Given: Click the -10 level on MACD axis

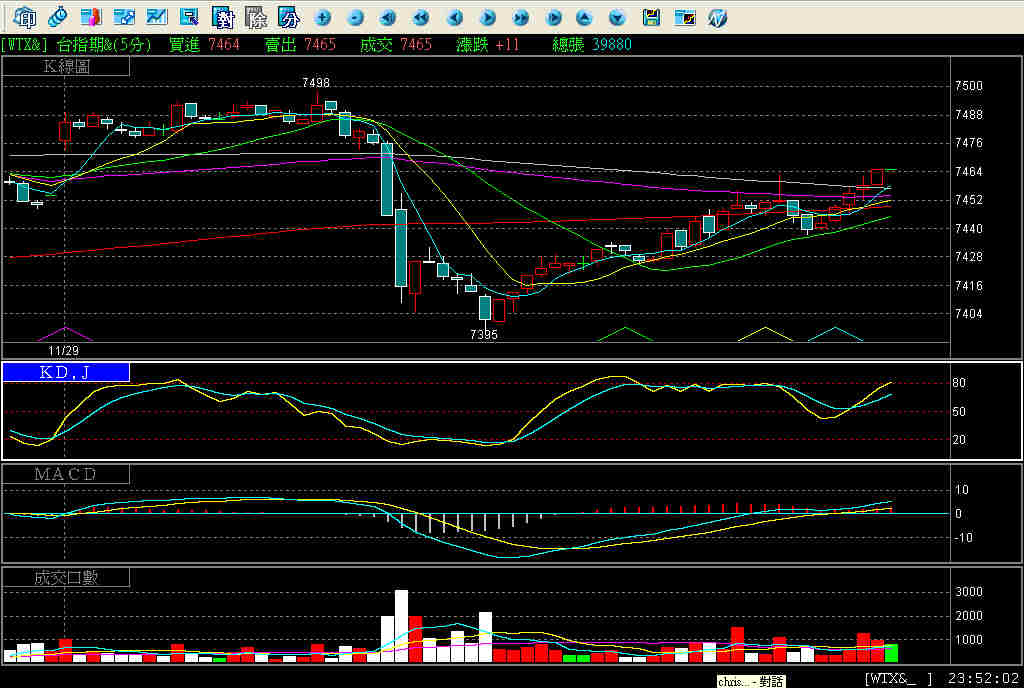Looking at the screenshot, I should coord(963,538).
